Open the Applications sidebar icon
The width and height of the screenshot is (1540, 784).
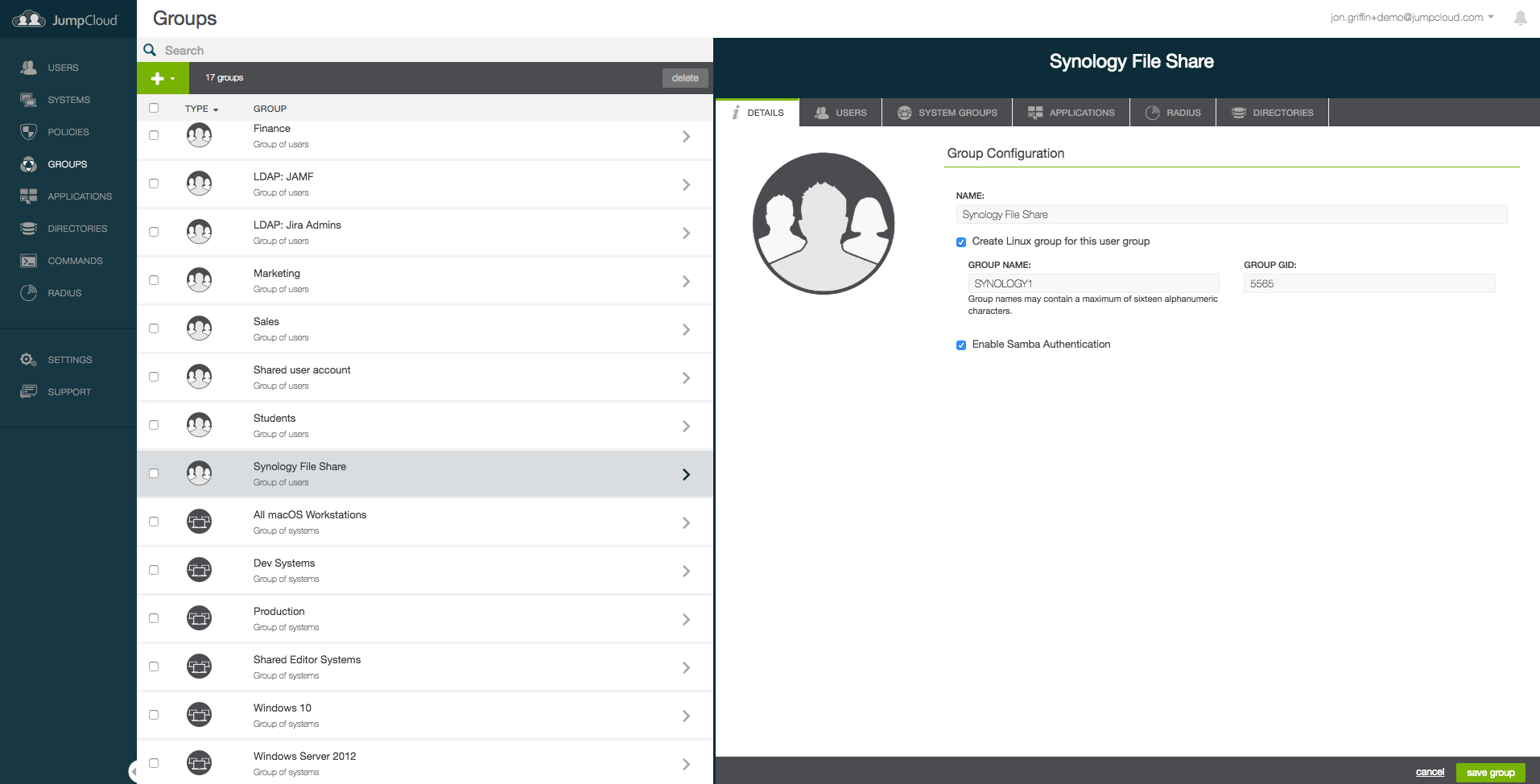pos(29,196)
